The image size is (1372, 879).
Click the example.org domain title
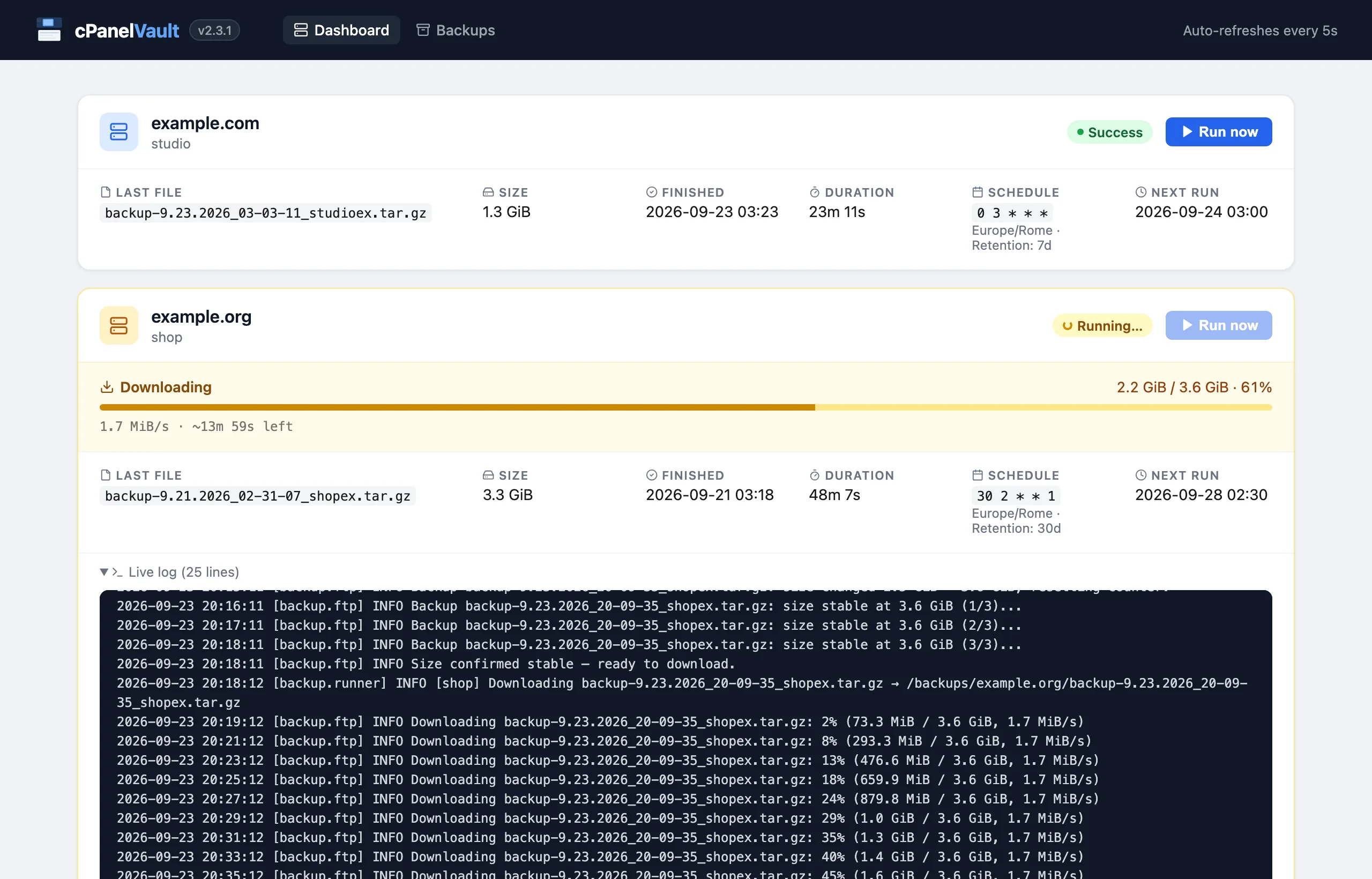[x=202, y=317]
